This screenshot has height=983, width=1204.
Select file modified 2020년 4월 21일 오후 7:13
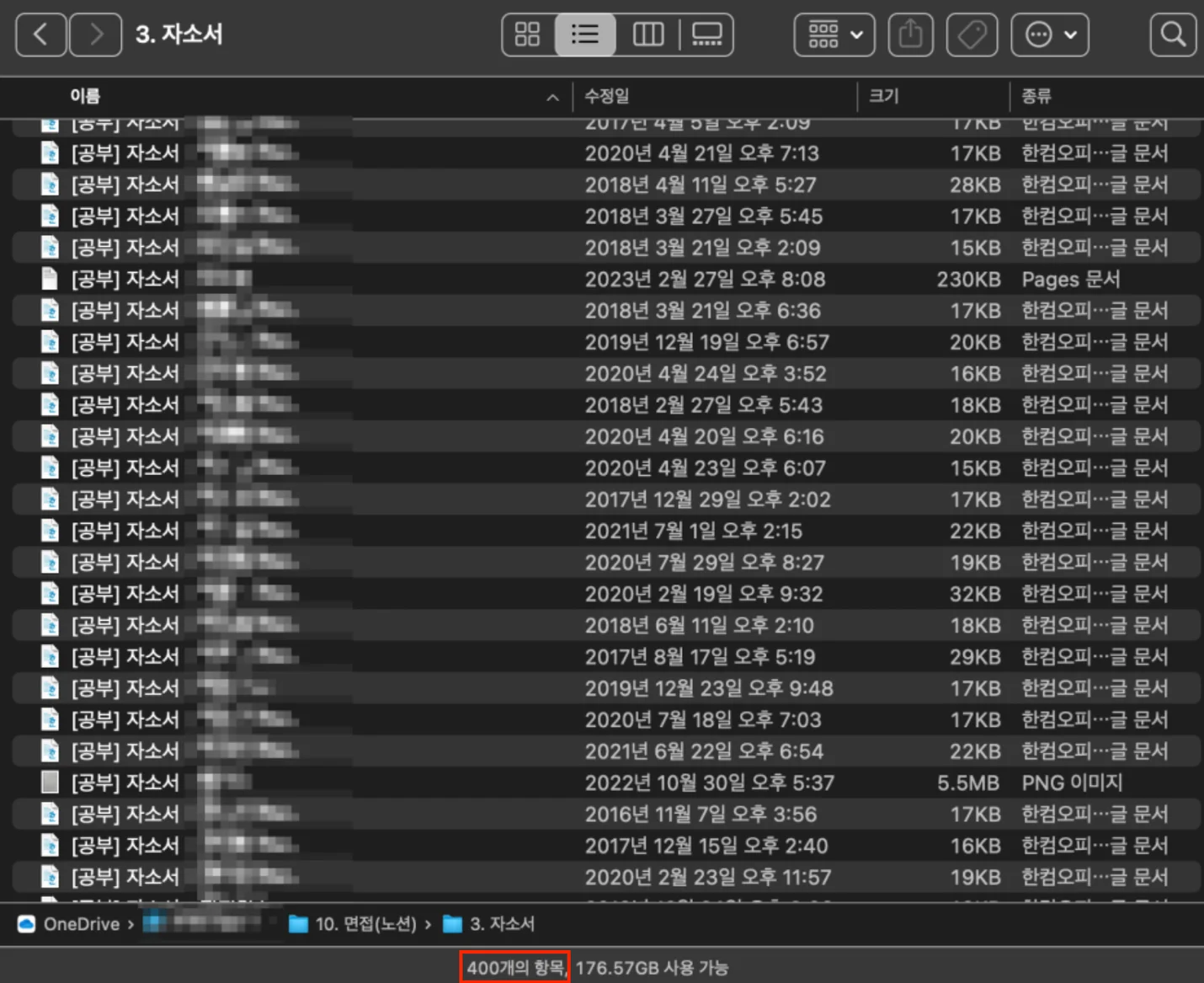tap(606, 153)
